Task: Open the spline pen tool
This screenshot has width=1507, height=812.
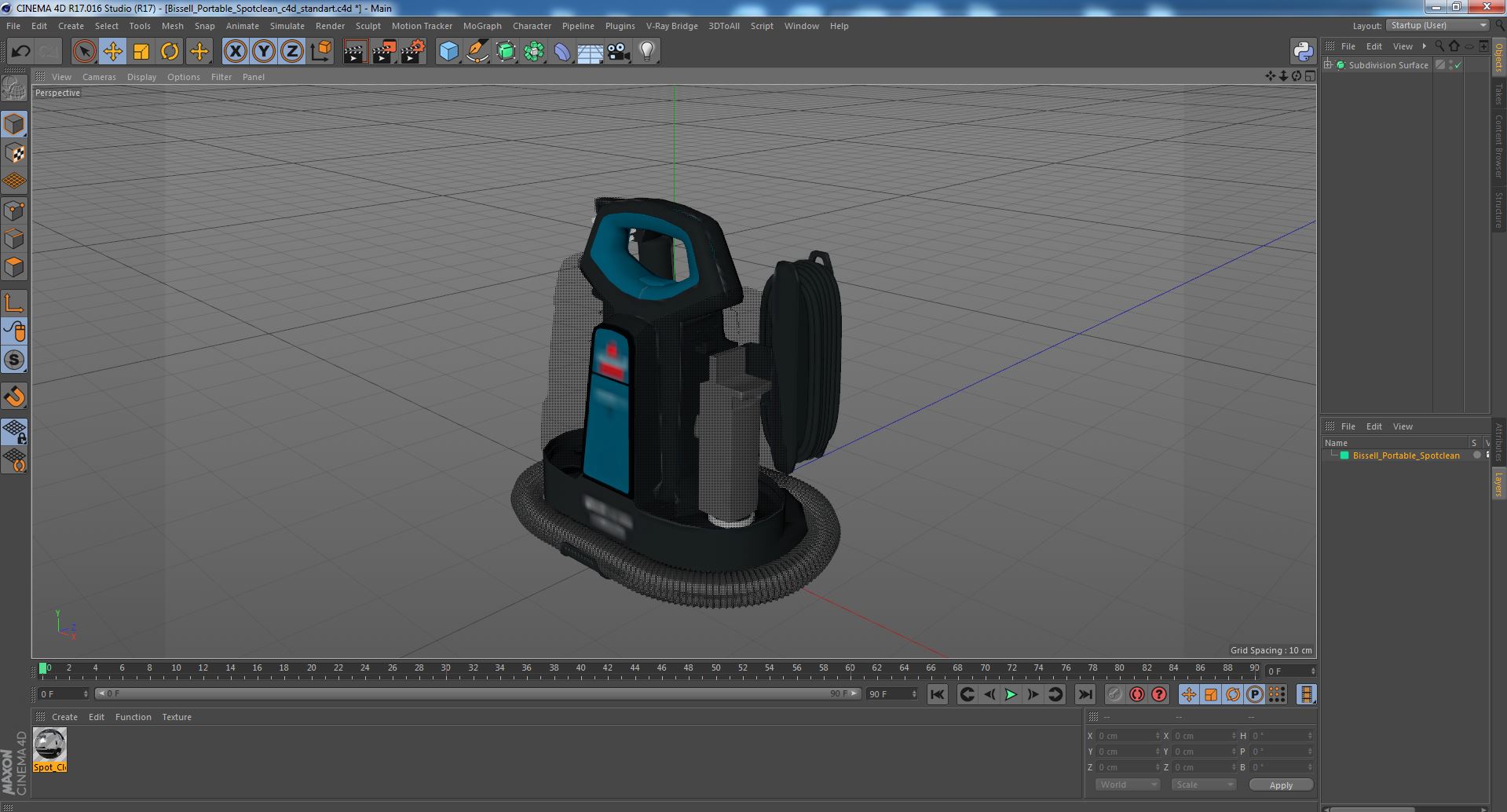Action: coord(477,52)
